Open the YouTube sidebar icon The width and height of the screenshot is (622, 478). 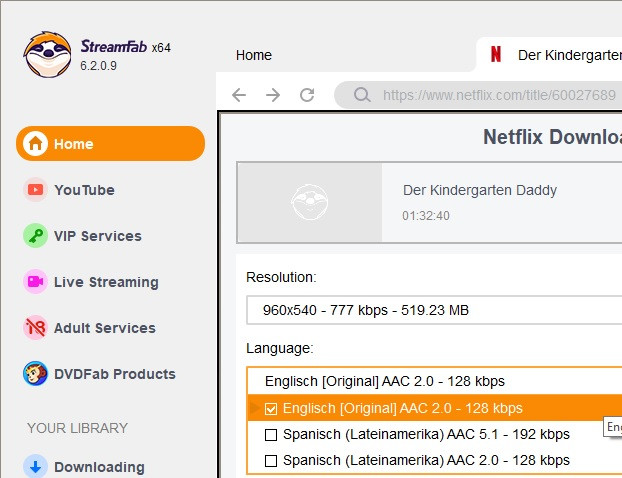36,190
